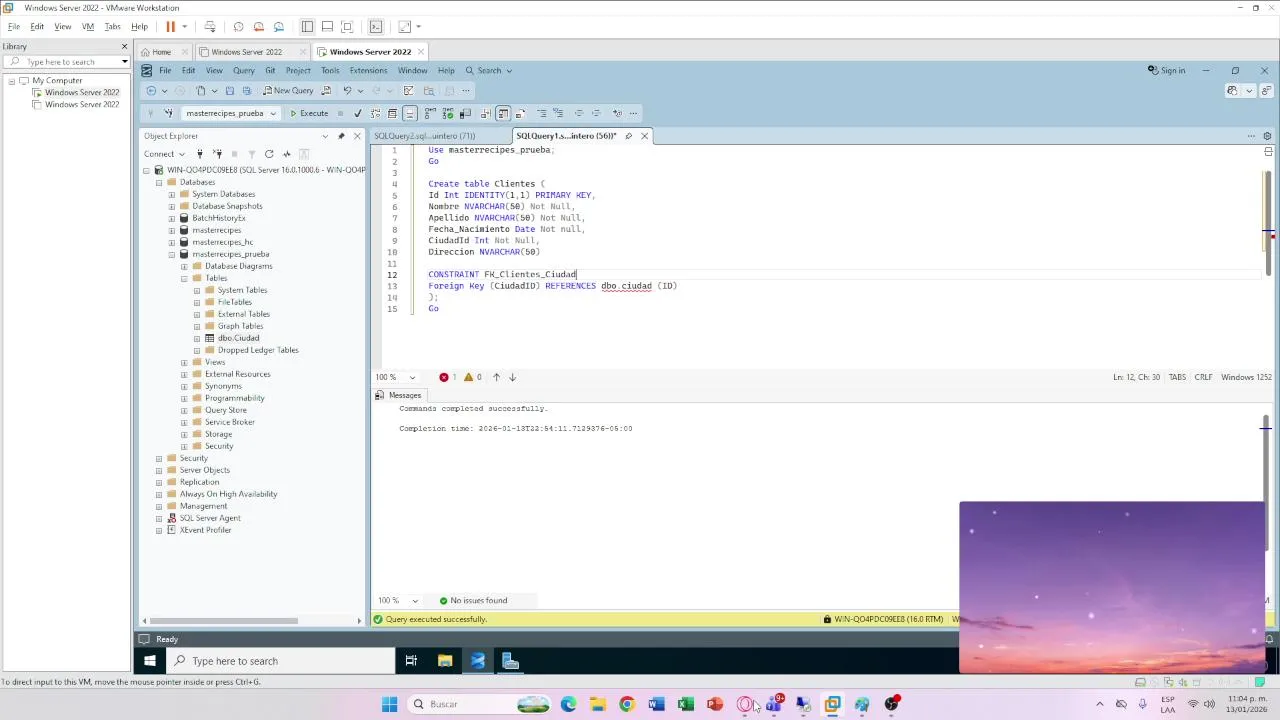Click Sign in button
The height and width of the screenshot is (720, 1280).
click(x=1166, y=70)
